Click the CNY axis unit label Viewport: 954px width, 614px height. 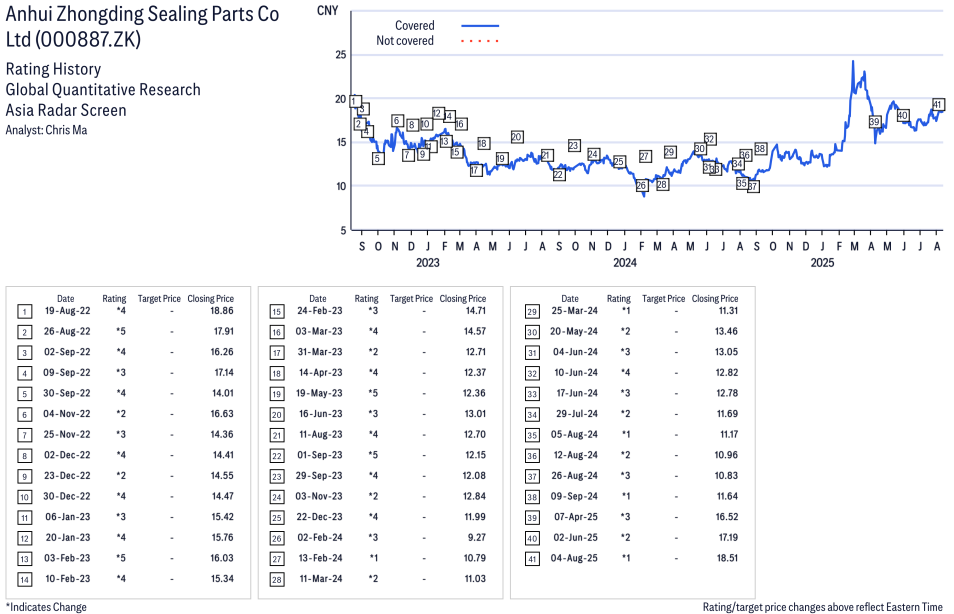point(327,10)
